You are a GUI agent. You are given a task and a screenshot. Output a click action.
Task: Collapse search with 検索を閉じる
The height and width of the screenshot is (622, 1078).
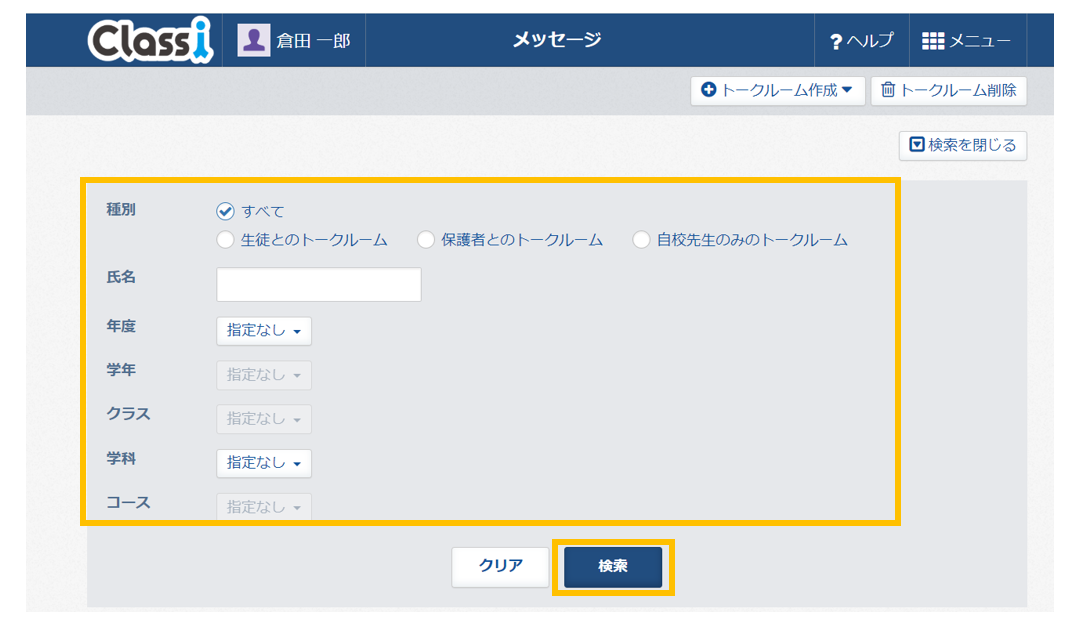coord(962,145)
